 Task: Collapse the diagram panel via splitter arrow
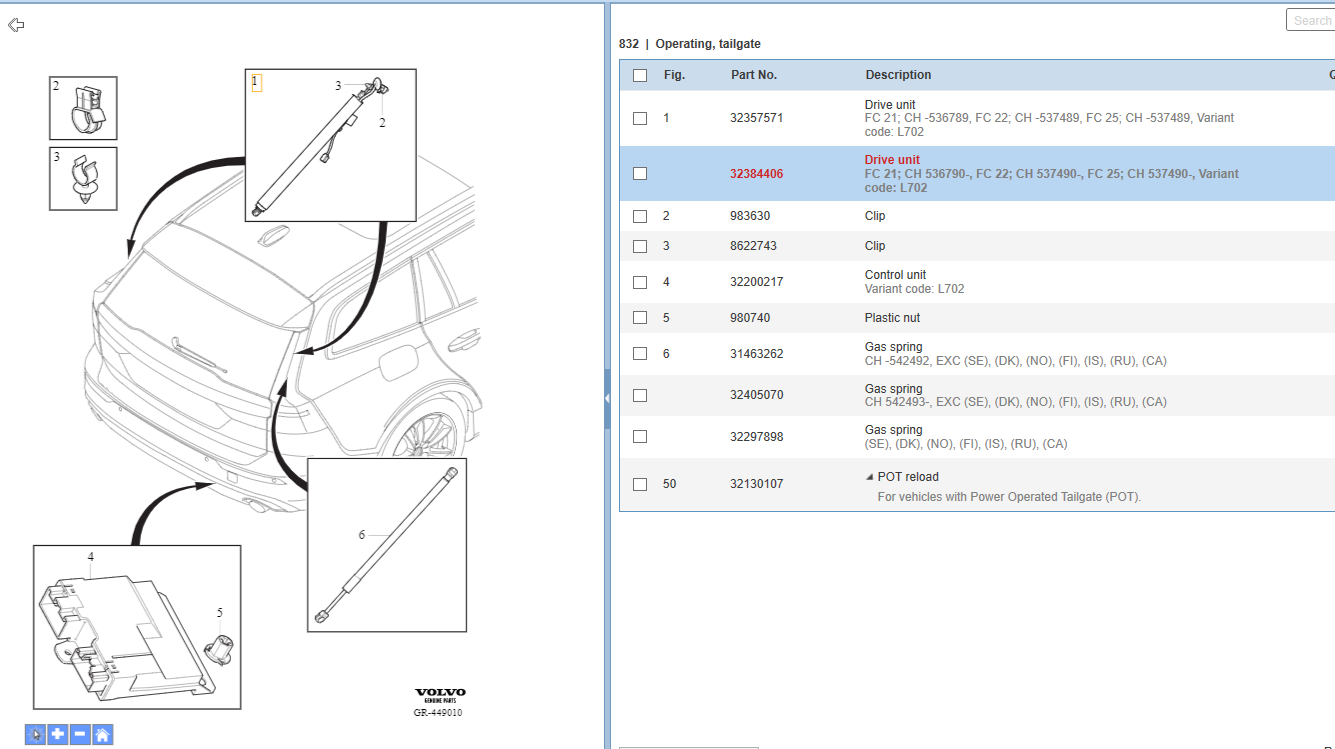[606, 398]
